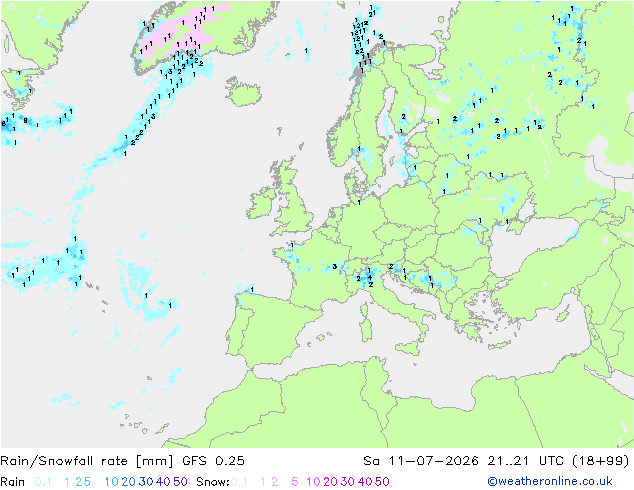
Task: Click the '(18+99)' forecast offset text
Action: click(x=601, y=461)
